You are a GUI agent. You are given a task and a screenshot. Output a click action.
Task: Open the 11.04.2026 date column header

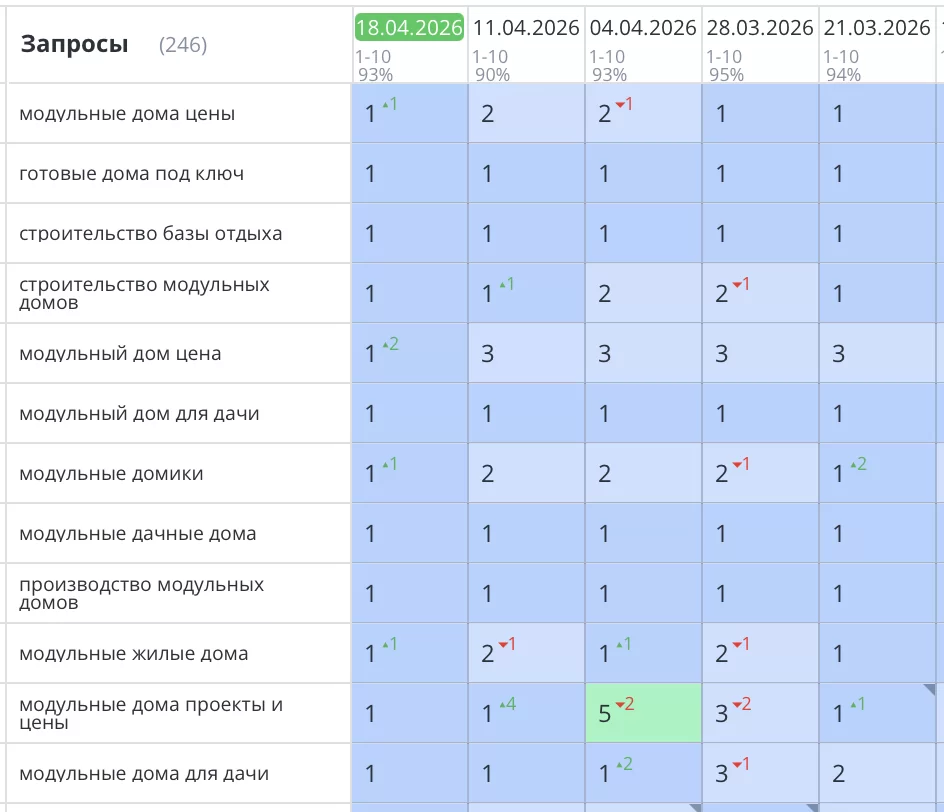point(526,28)
